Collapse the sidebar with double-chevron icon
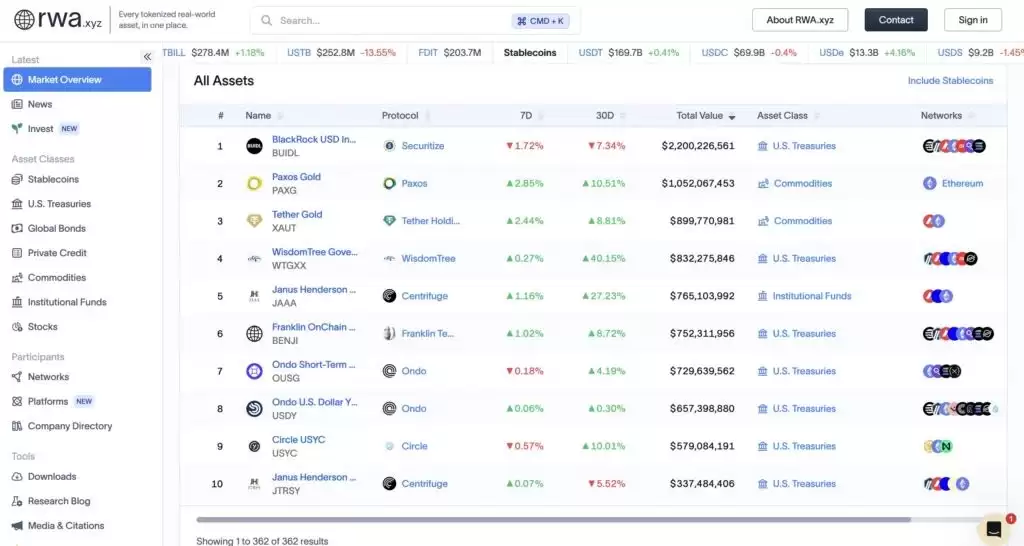 click(x=147, y=57)
